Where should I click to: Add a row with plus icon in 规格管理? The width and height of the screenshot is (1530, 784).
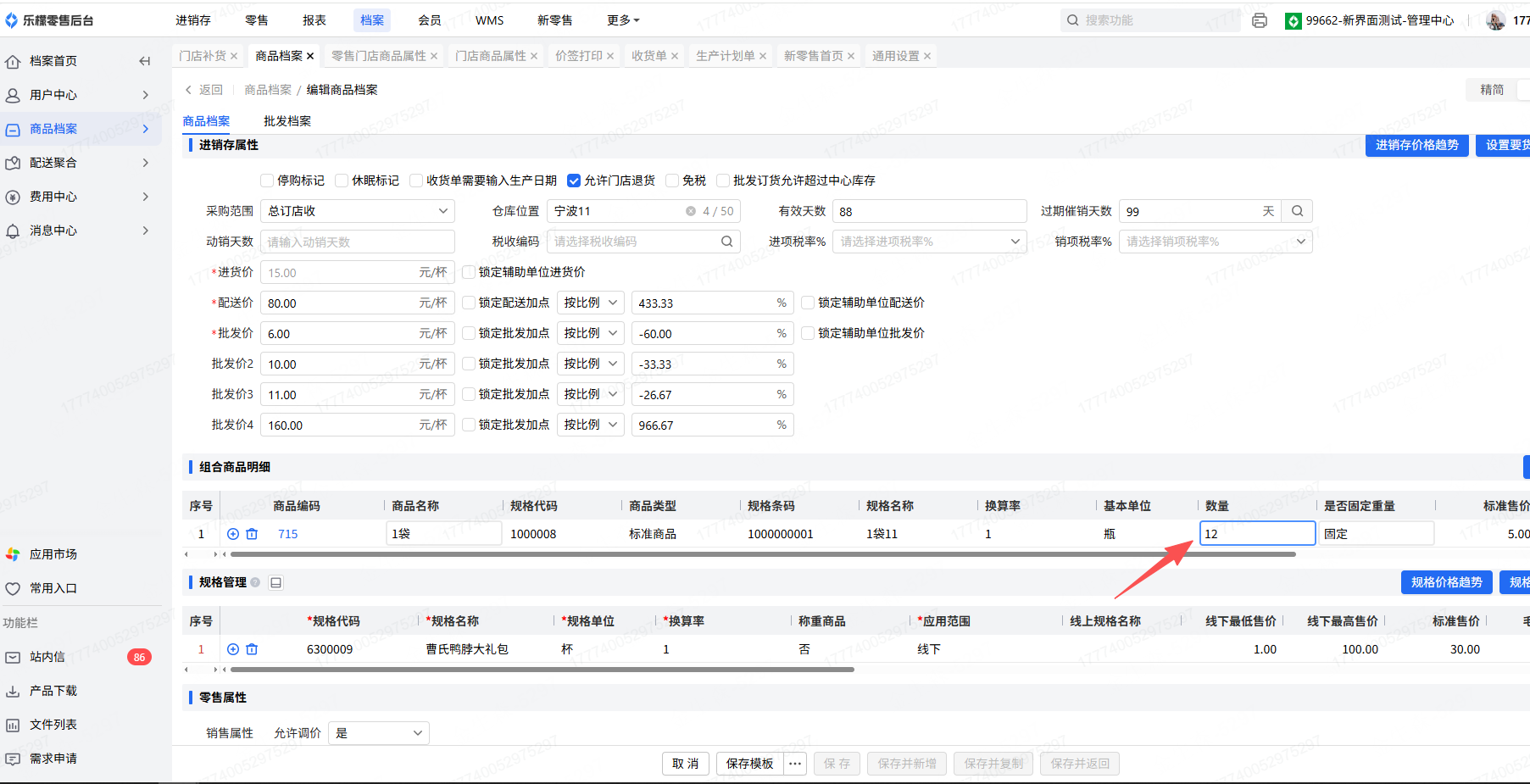click(233, 649)
